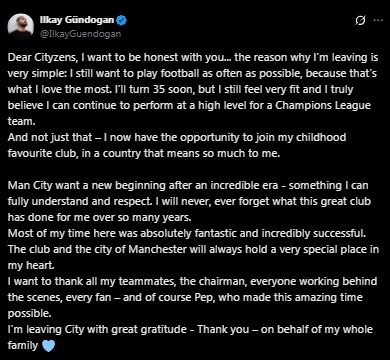The width and height of the screenshot is (390, 360).
Task: Click the word "possible." ending the thanks paragraph
Action: (29, 314)
